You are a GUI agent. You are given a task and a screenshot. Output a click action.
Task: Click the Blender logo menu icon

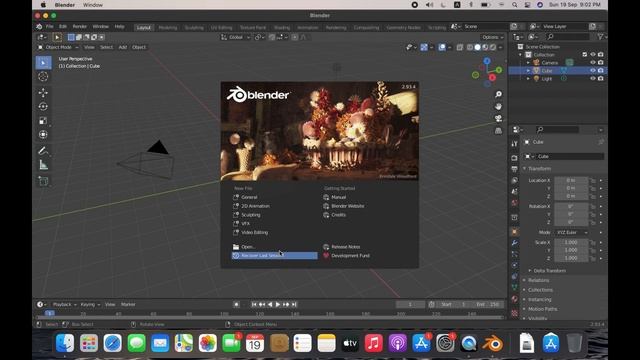39,27
